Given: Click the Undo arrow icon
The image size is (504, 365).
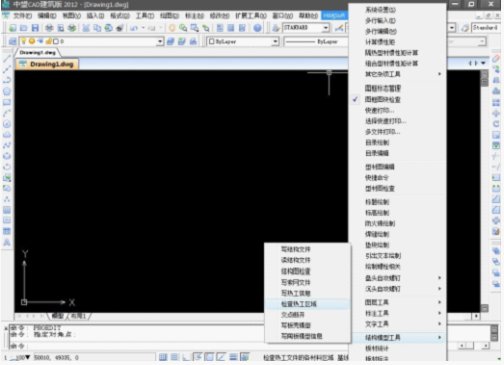Looking at the screenshot, I should (x=134, y=28).
